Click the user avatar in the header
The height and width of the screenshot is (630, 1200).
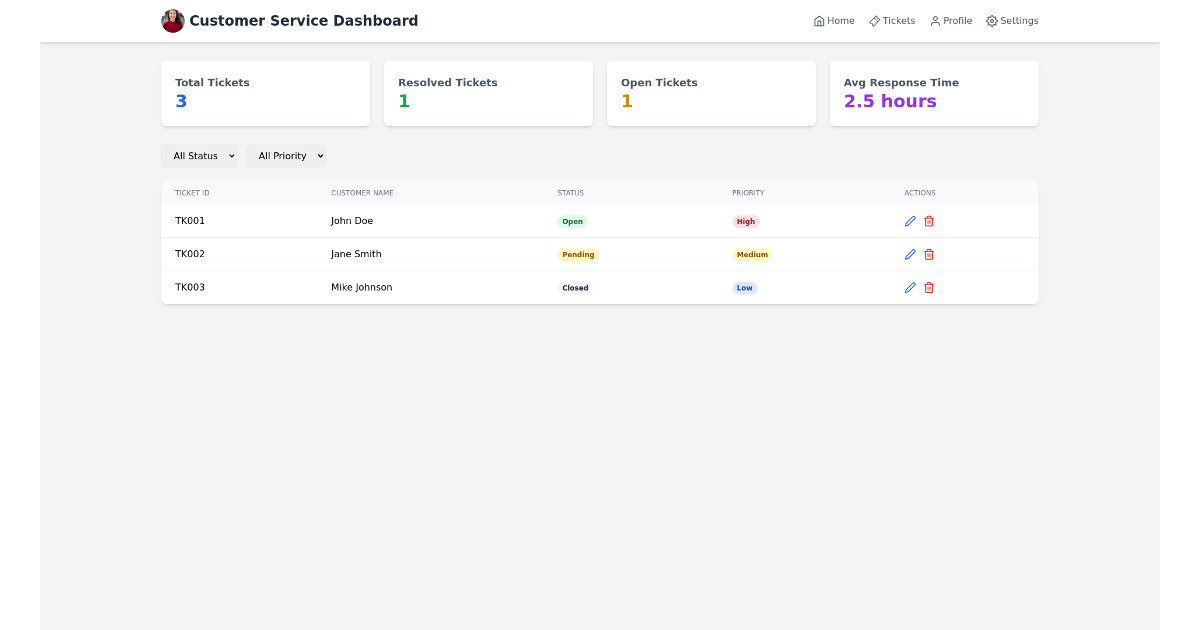[x=172, y=20]
